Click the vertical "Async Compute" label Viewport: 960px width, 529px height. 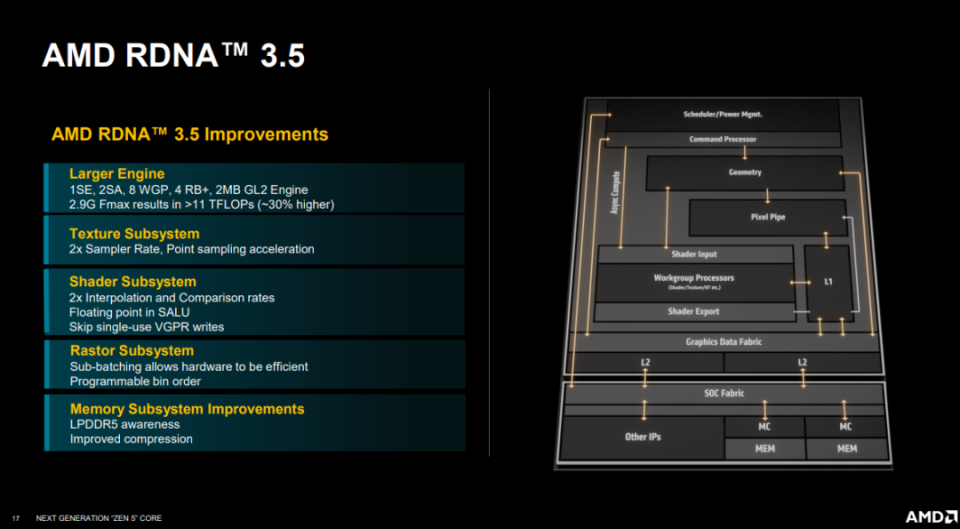click(x=615, y=192)
